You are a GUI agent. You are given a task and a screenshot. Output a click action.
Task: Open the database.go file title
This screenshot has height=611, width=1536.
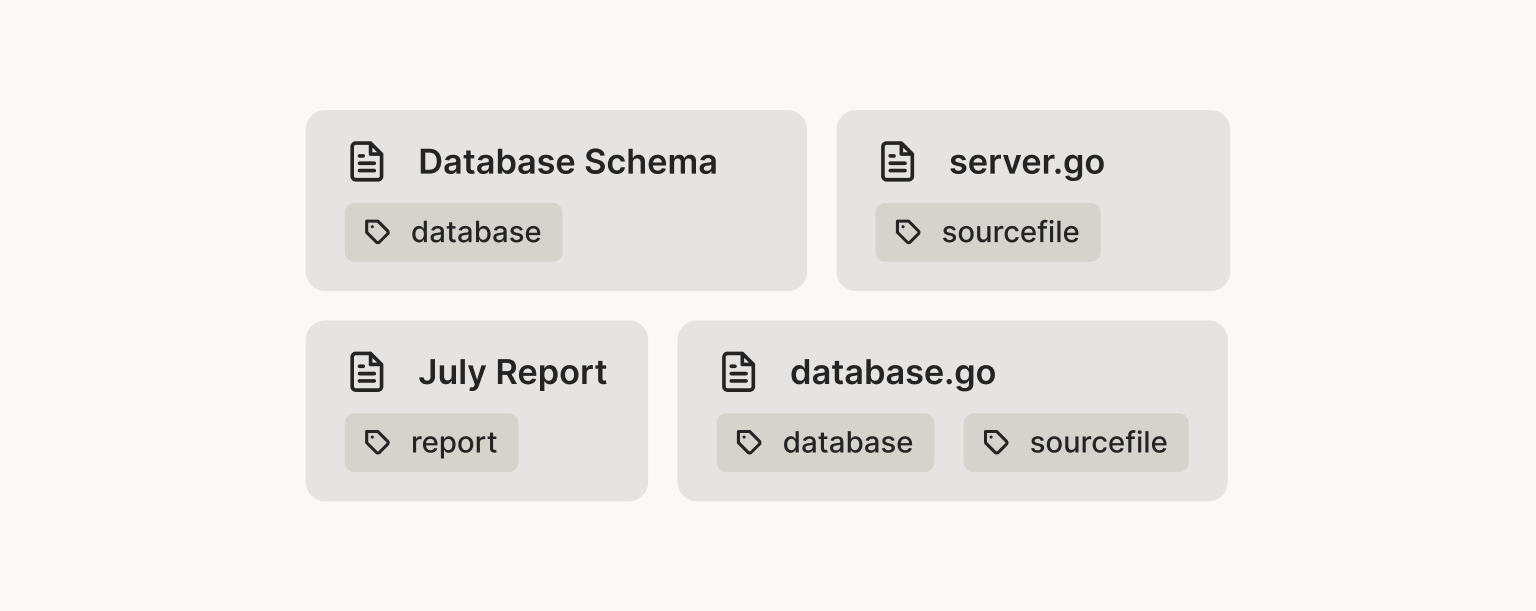(892, 372)
